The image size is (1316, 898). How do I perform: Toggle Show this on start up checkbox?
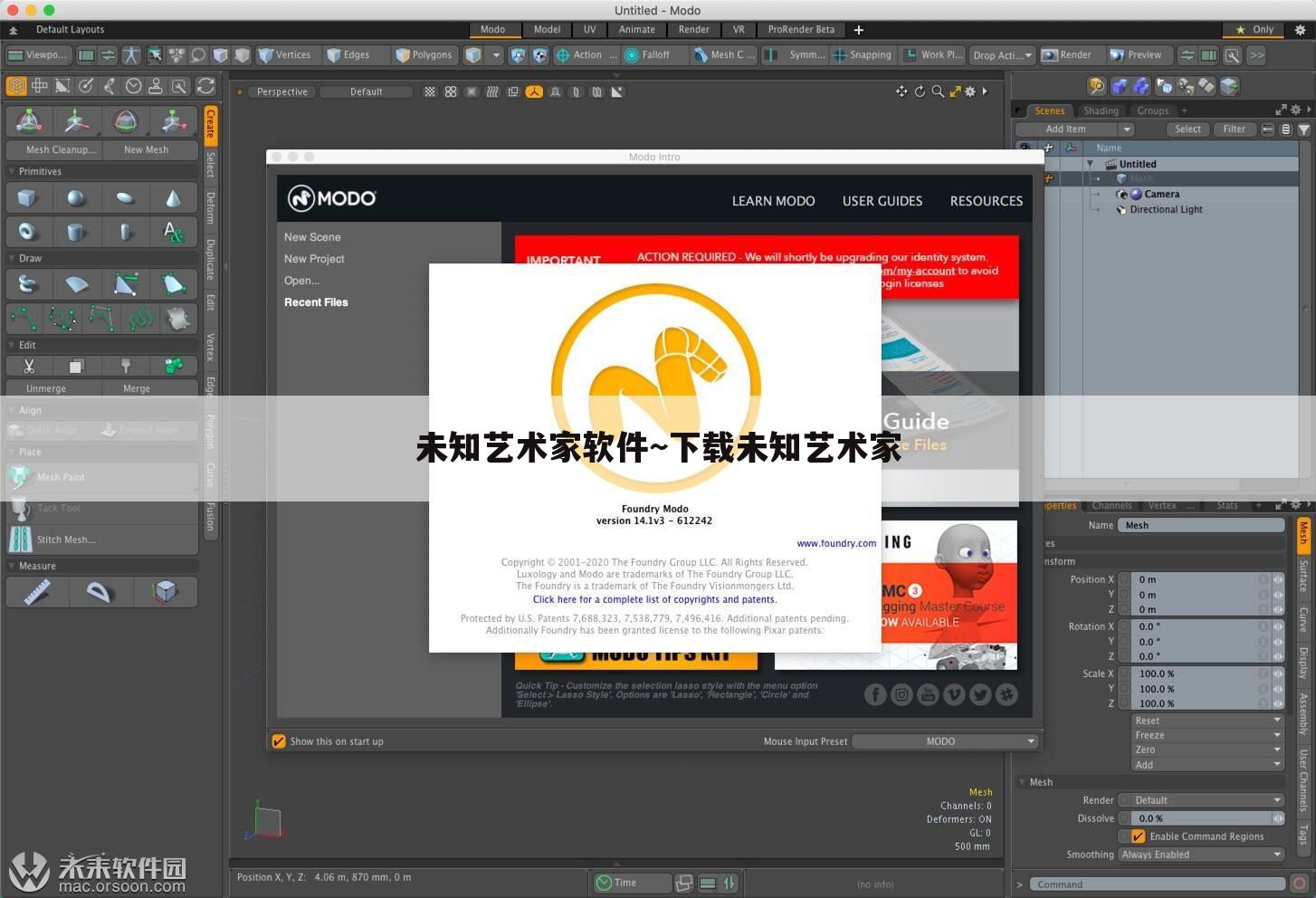(279, 741)
